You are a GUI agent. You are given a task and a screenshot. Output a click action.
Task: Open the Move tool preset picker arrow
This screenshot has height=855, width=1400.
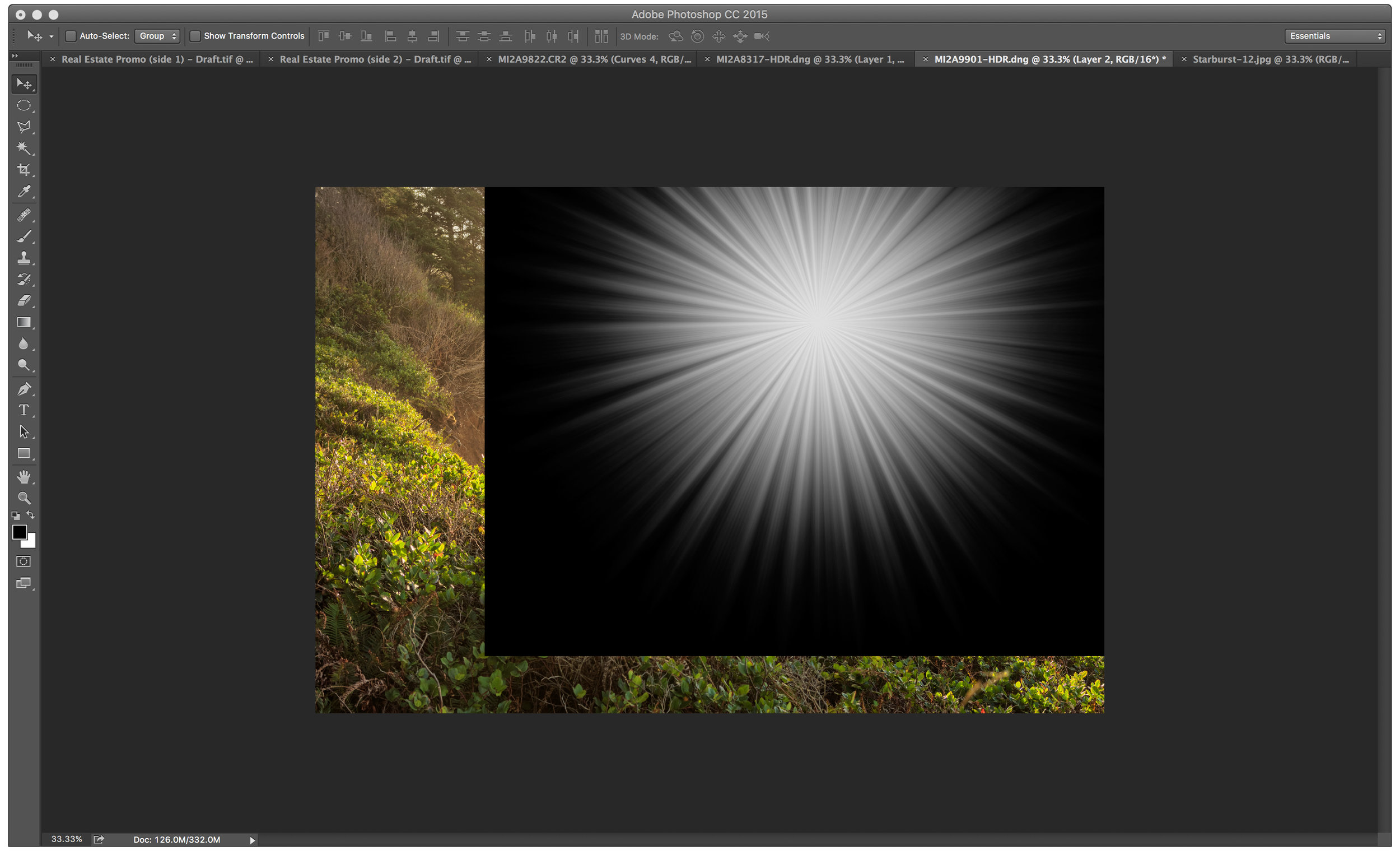[x=51, y=37]
